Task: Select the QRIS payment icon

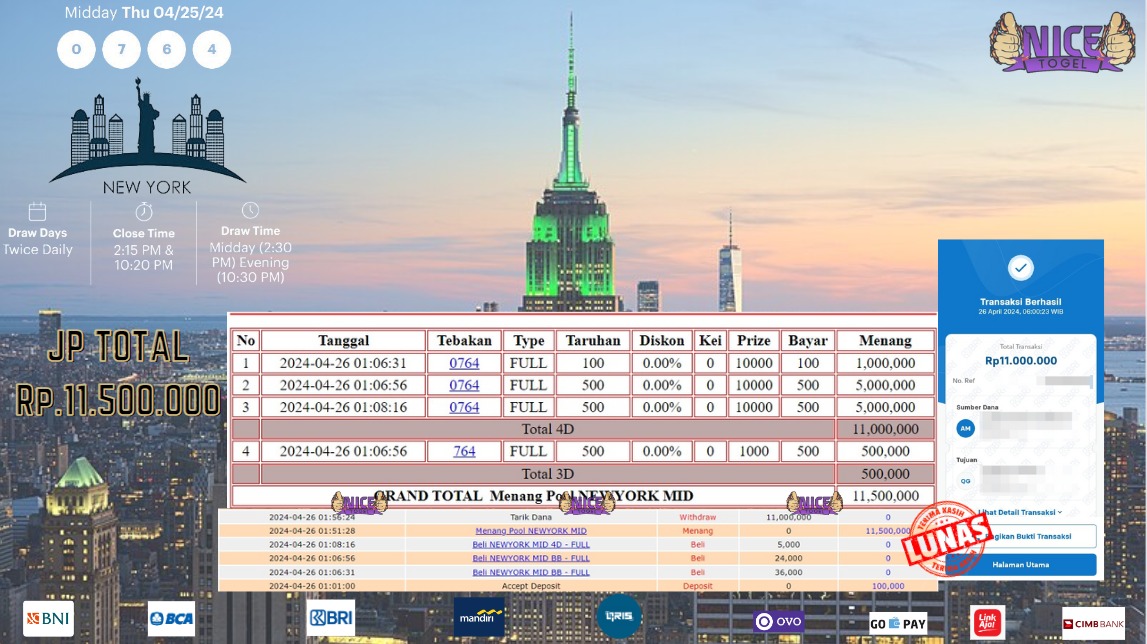Action: click(x=618, y=616)
